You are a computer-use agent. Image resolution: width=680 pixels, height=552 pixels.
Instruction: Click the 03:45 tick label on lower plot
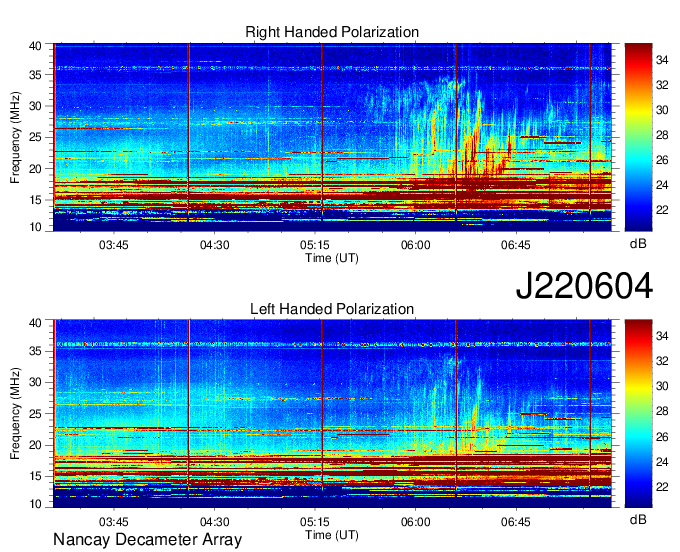(114, 522)
